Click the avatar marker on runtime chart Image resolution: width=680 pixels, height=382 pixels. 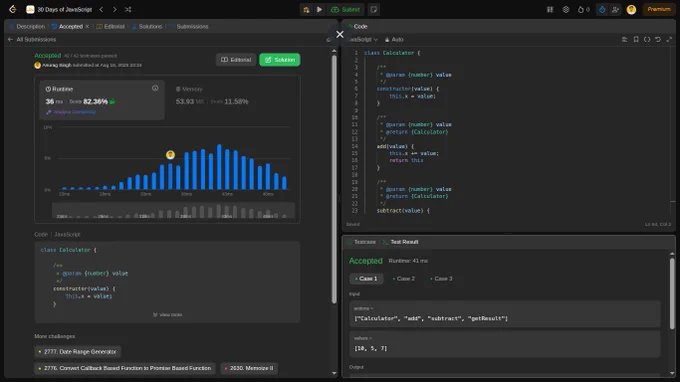170,155
